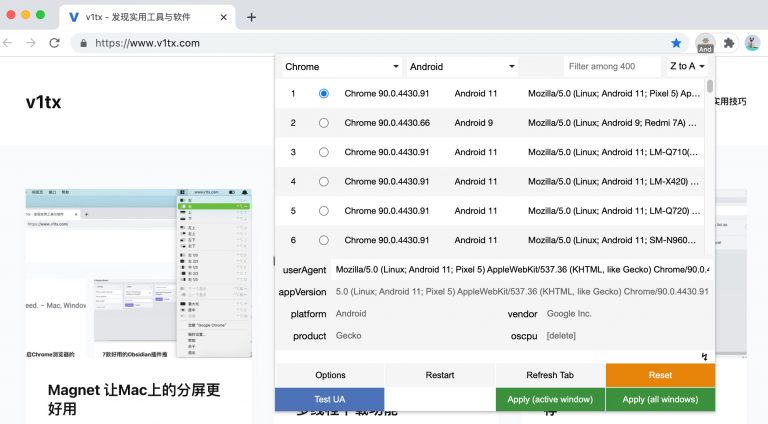Click Chrome 90.0.4430.66 version text
Screen dimensions: 768x424
[x=387, y=123]
